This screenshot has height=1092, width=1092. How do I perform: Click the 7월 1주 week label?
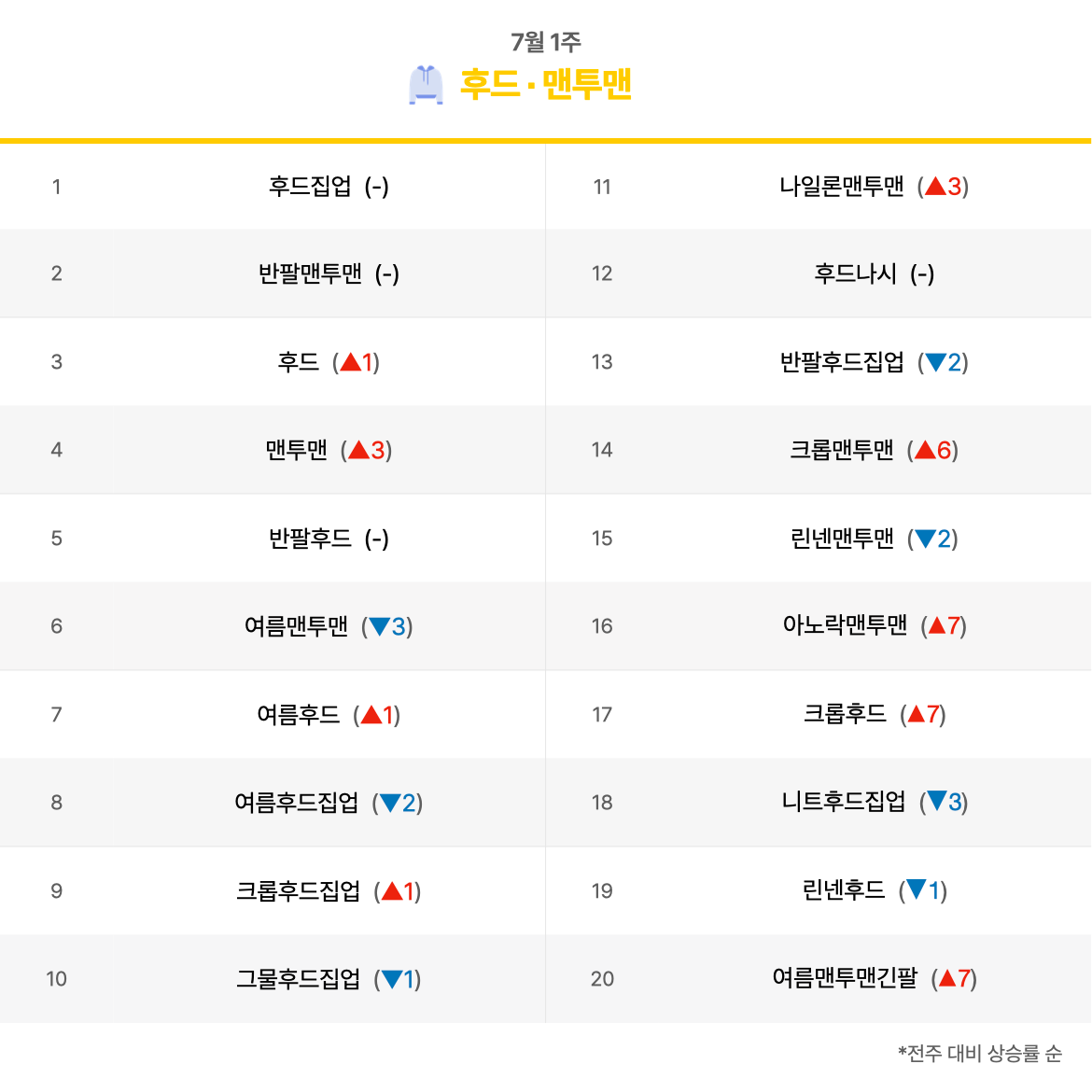point(545,42)
